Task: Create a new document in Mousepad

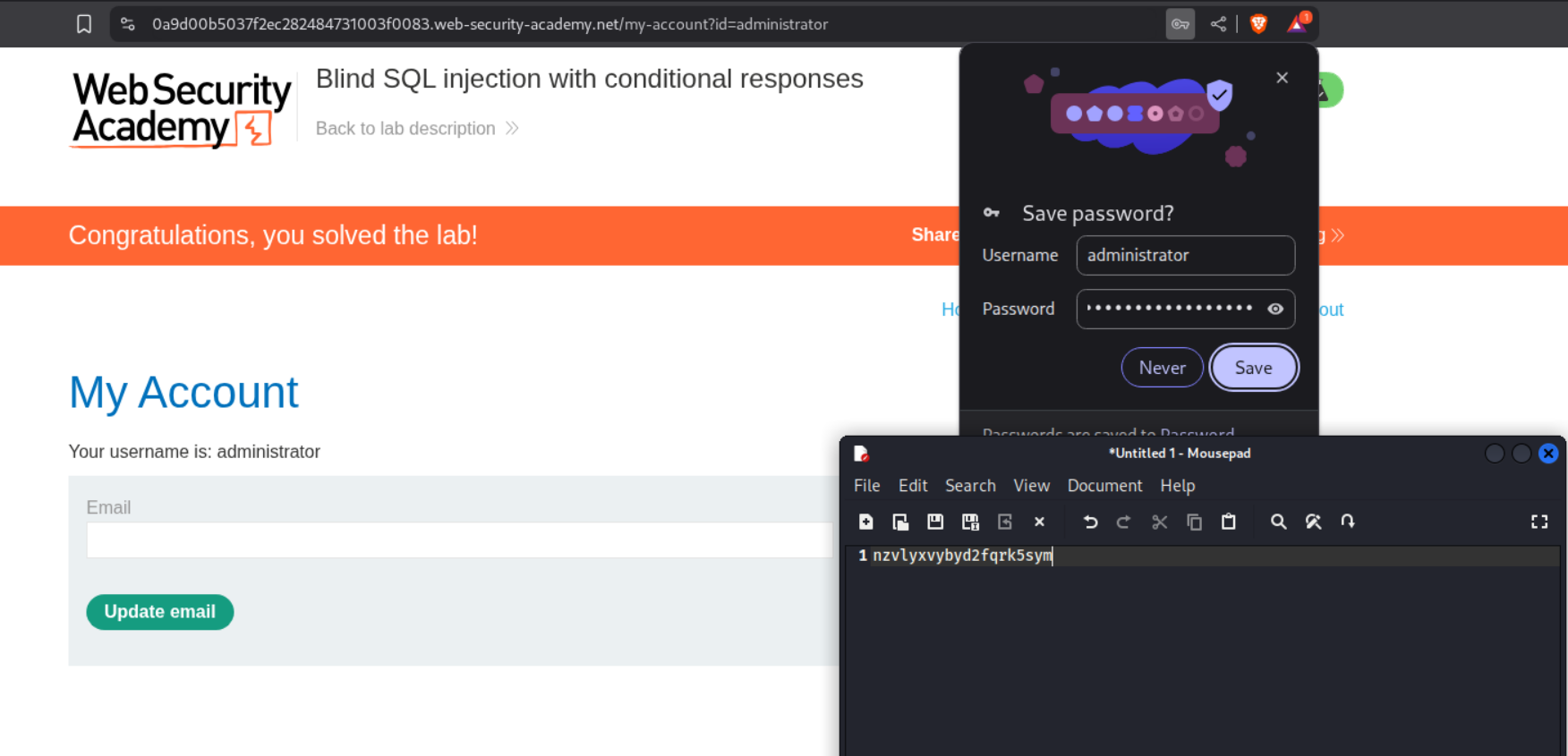Action: 865,522
